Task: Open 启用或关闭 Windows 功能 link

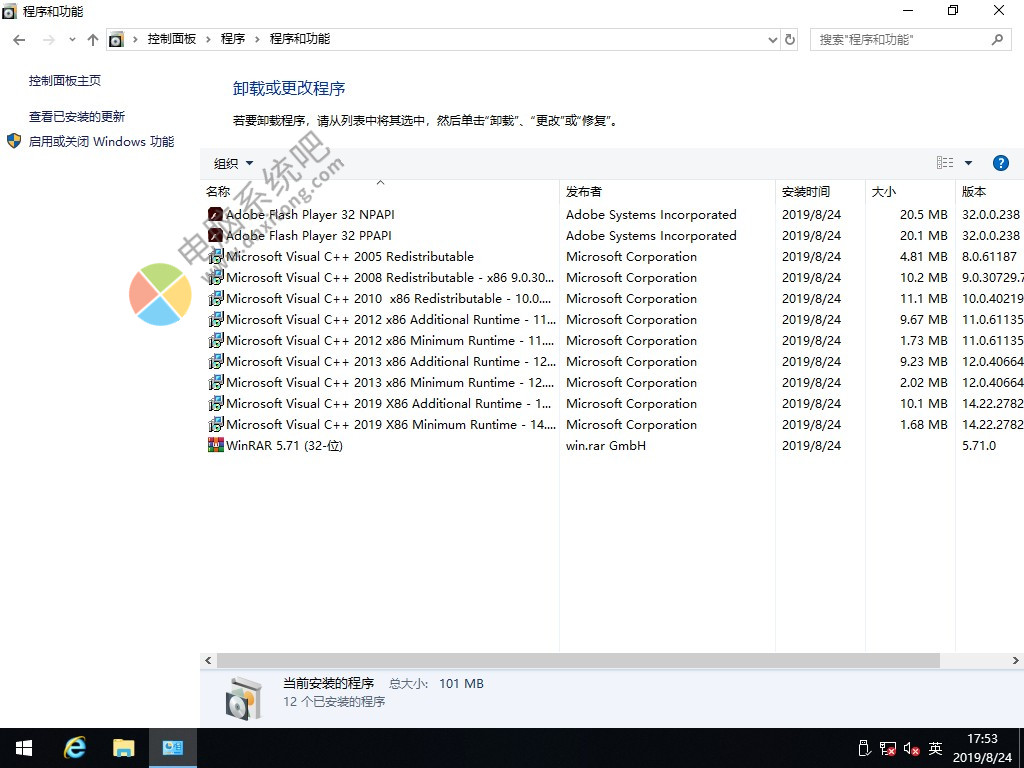Action: coord(101,142)
